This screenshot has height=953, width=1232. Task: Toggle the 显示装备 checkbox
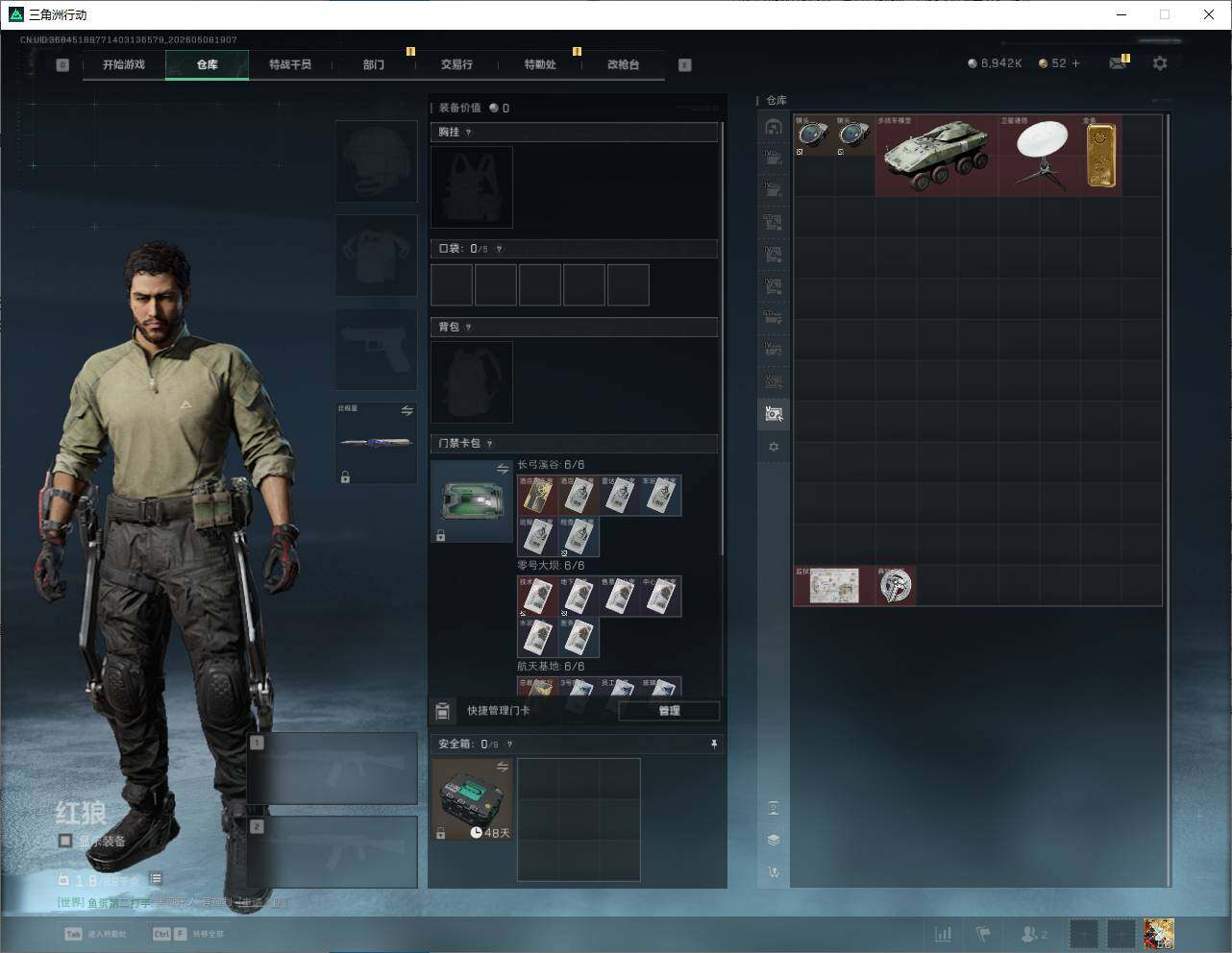[x=65, y=841]
